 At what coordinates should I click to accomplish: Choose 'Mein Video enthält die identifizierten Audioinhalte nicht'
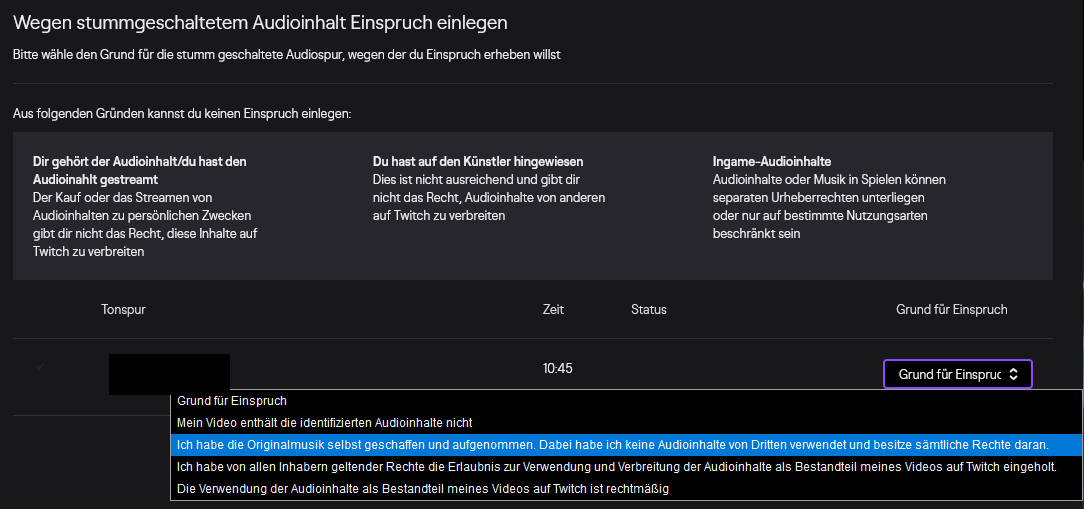pyautogui.click(x=324, y=423)
